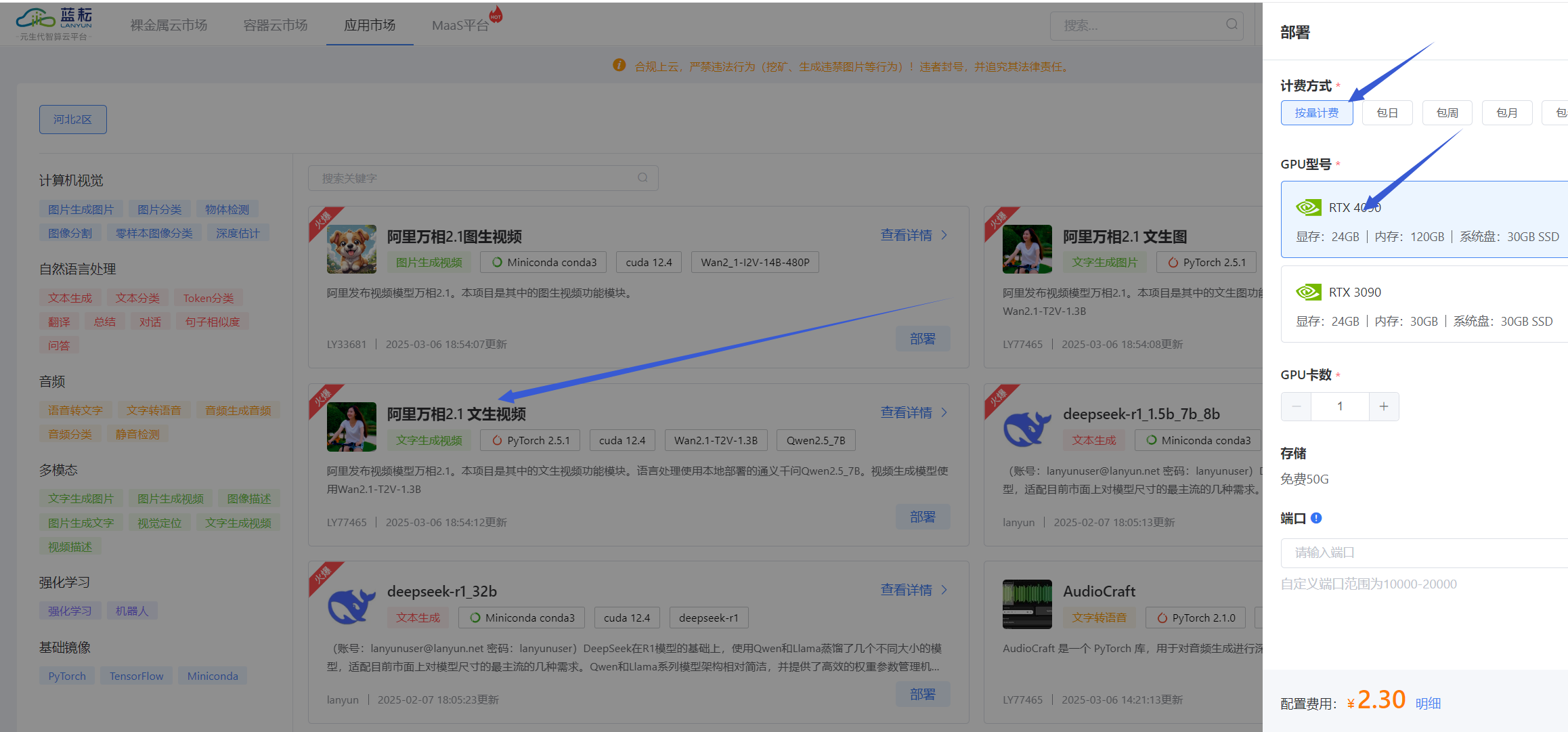The image size is (1568, 732).
Task: Filter by 图片生成图片 tag
Action: click(x=81, y=209)
